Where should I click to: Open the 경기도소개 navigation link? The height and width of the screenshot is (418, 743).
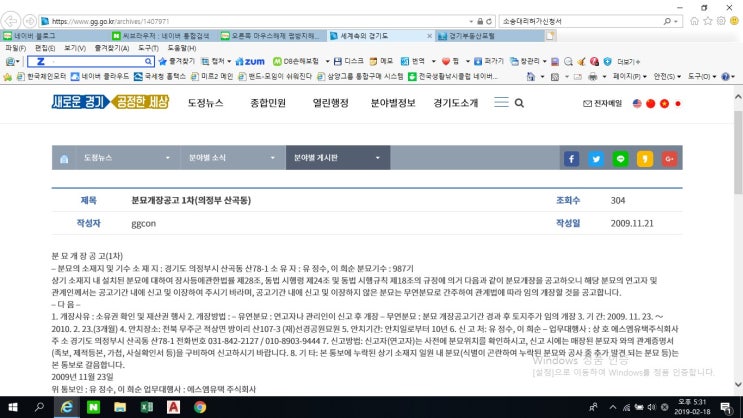(x=455, y=103)
